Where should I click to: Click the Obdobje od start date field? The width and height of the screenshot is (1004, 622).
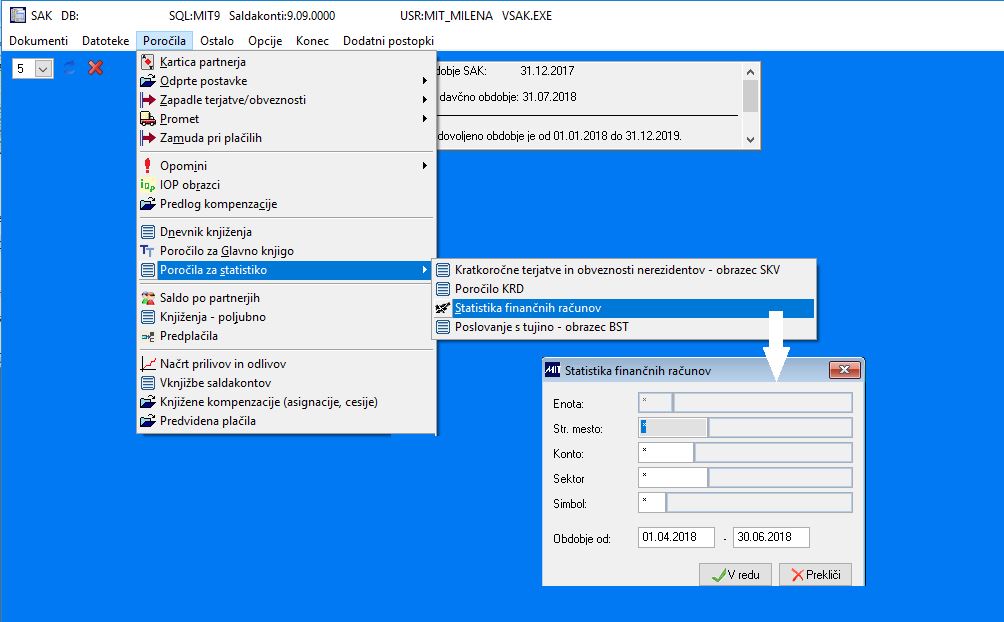coord(676,537)
